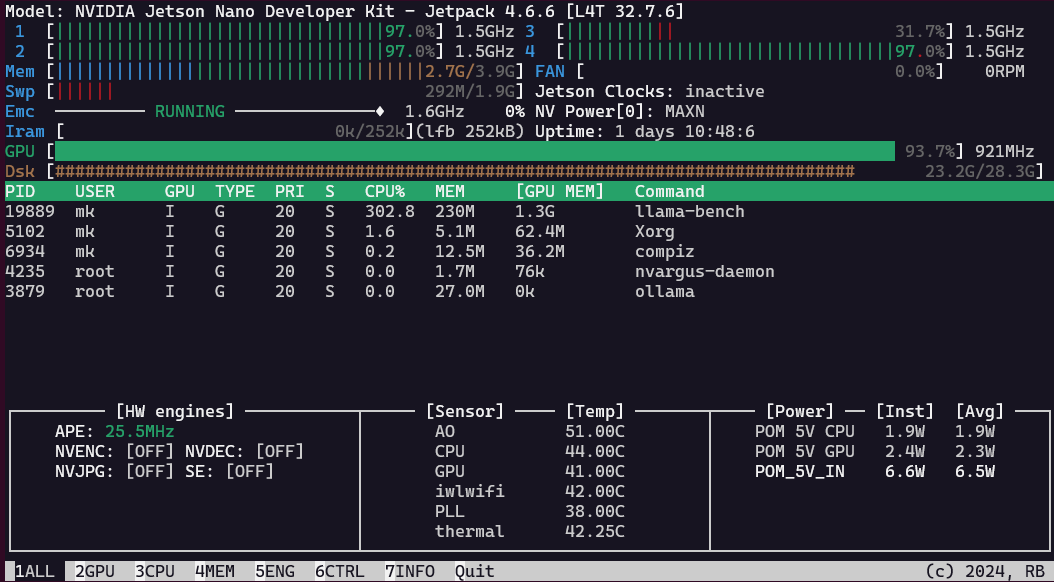Select the Xorg process row
Viewport: 1054px width, 582px height.
655,231
